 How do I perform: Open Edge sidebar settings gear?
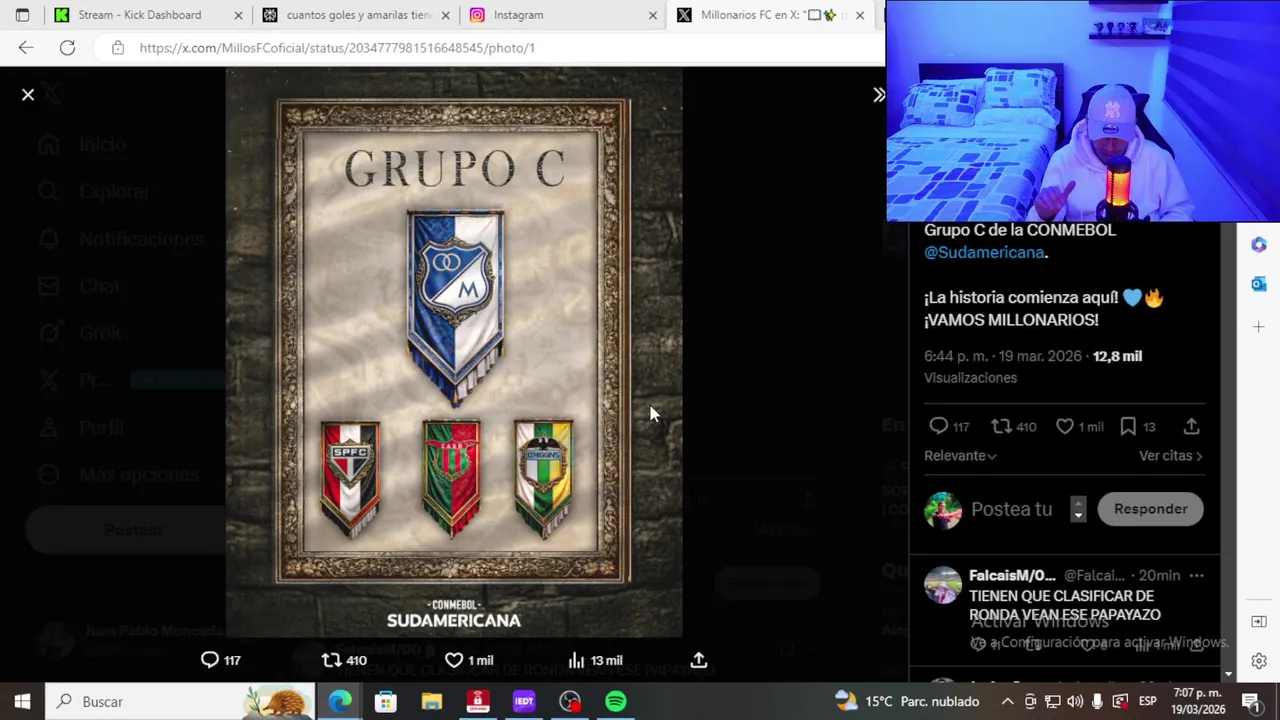[1259, 661]
